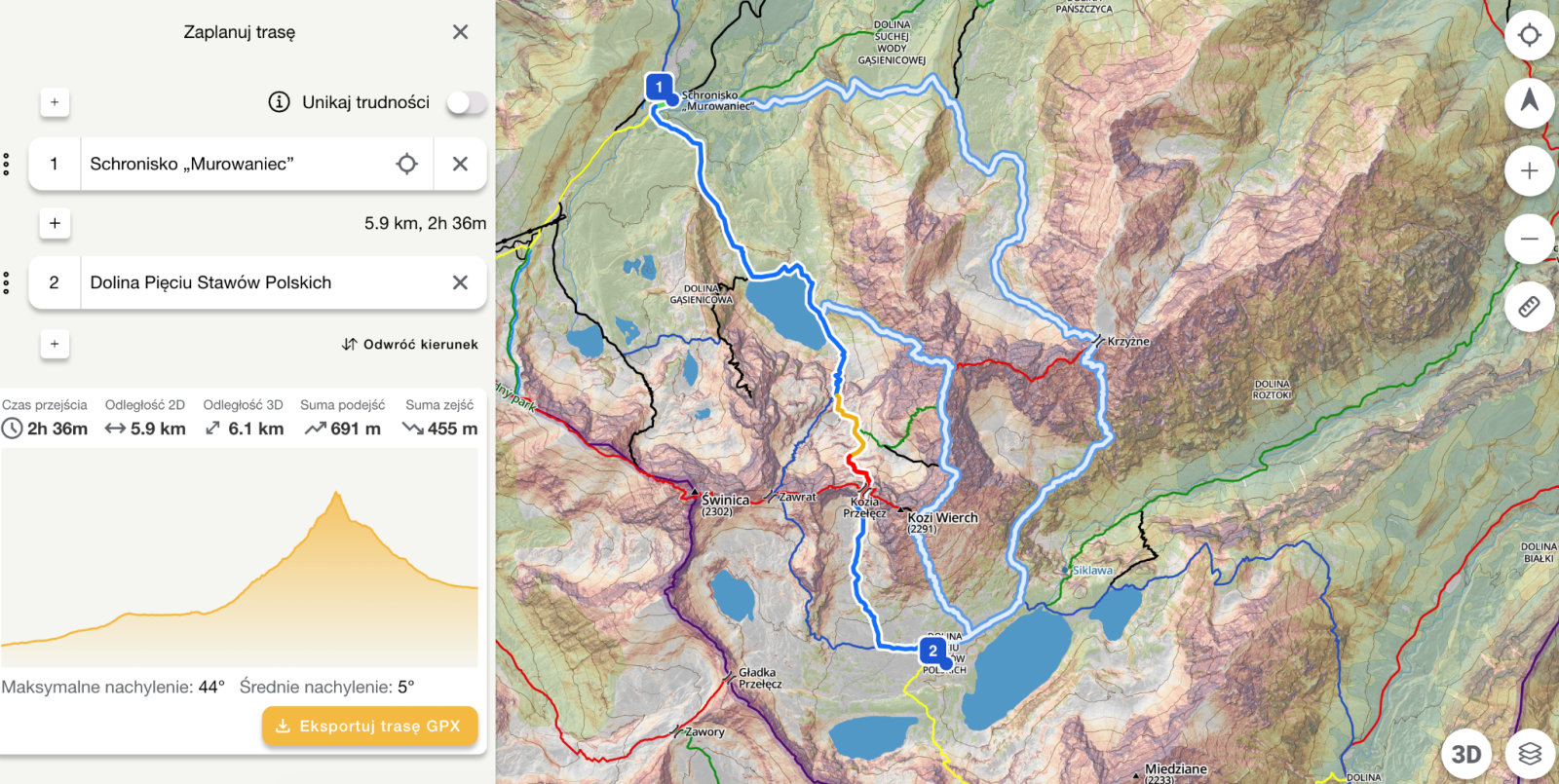
Task: Remove Dolina Pięciu Stawów Polskich waypoint
Action: (x=460, y=282)
